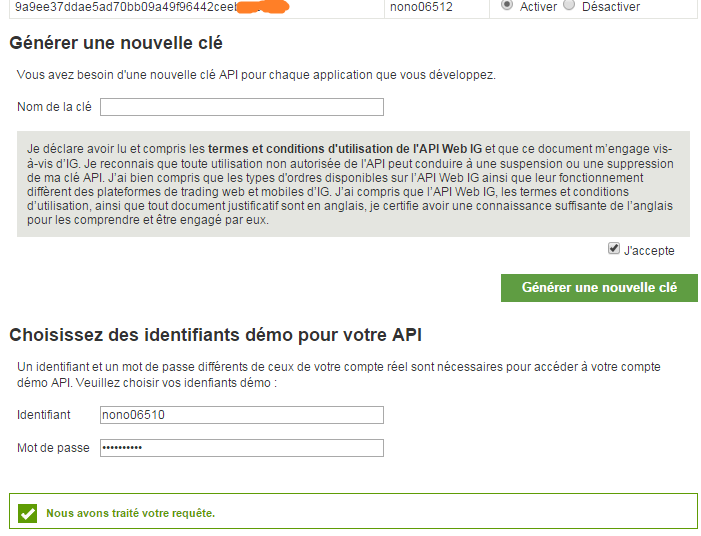701x536 pixels.
Task: Click the Mot de passe label text
Action: tap(53, 448)
